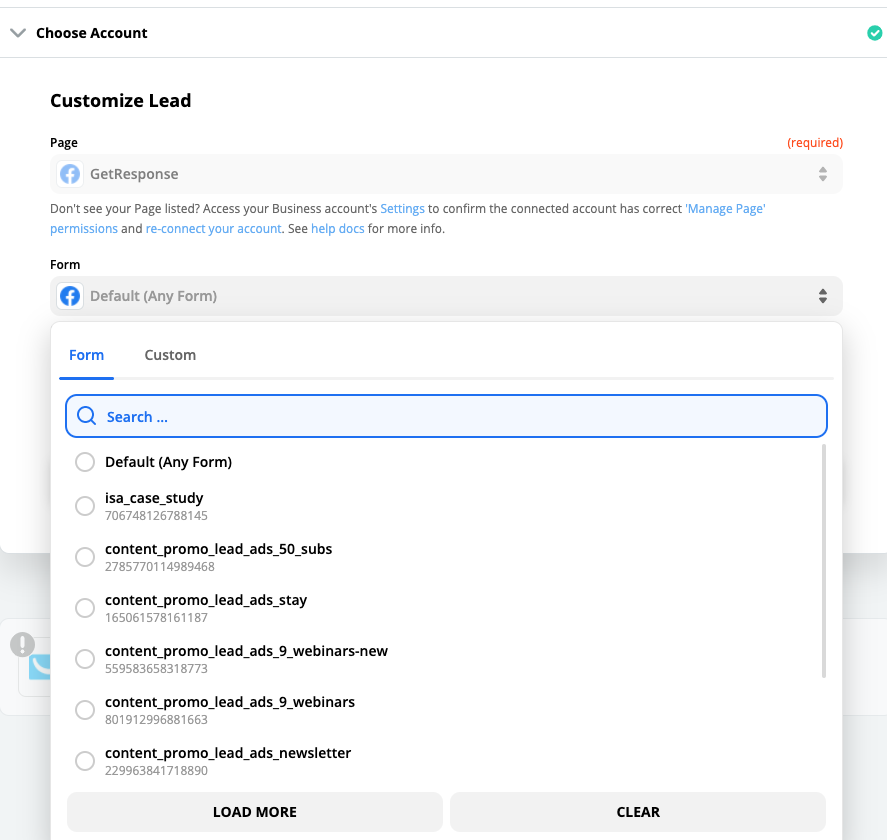
Task: Open the Page dropdown showing GetResponse
Action: click(446, 174)
